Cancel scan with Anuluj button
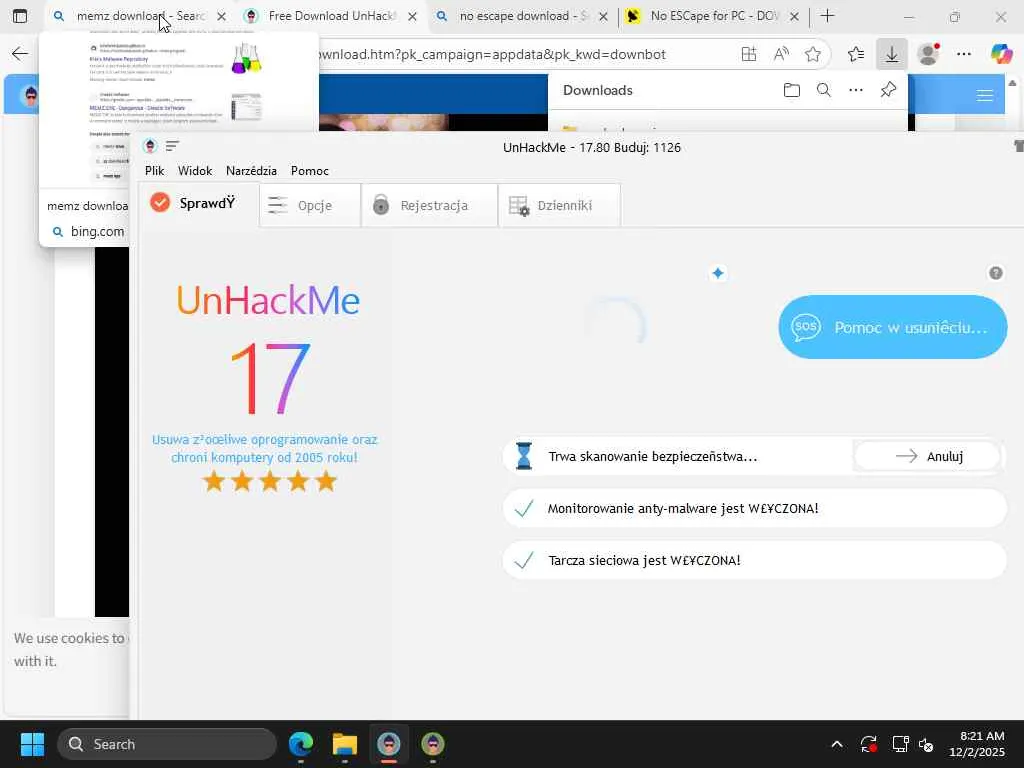Viewport: 1024px width, 768px height. tap(927, 456)
